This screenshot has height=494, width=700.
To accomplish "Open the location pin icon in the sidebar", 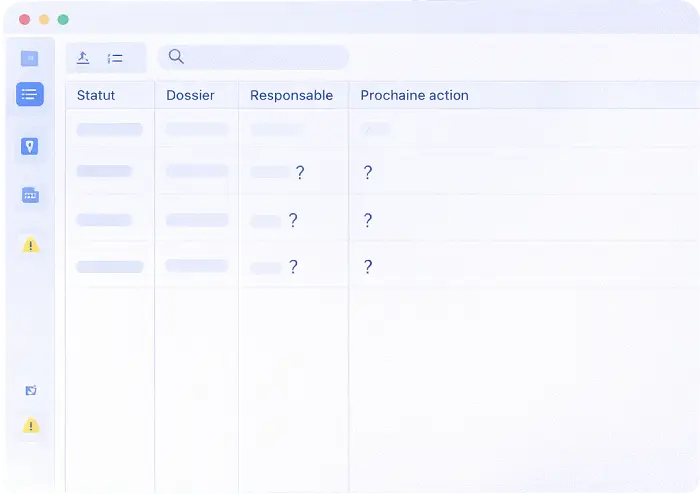I will coord(29,146).
